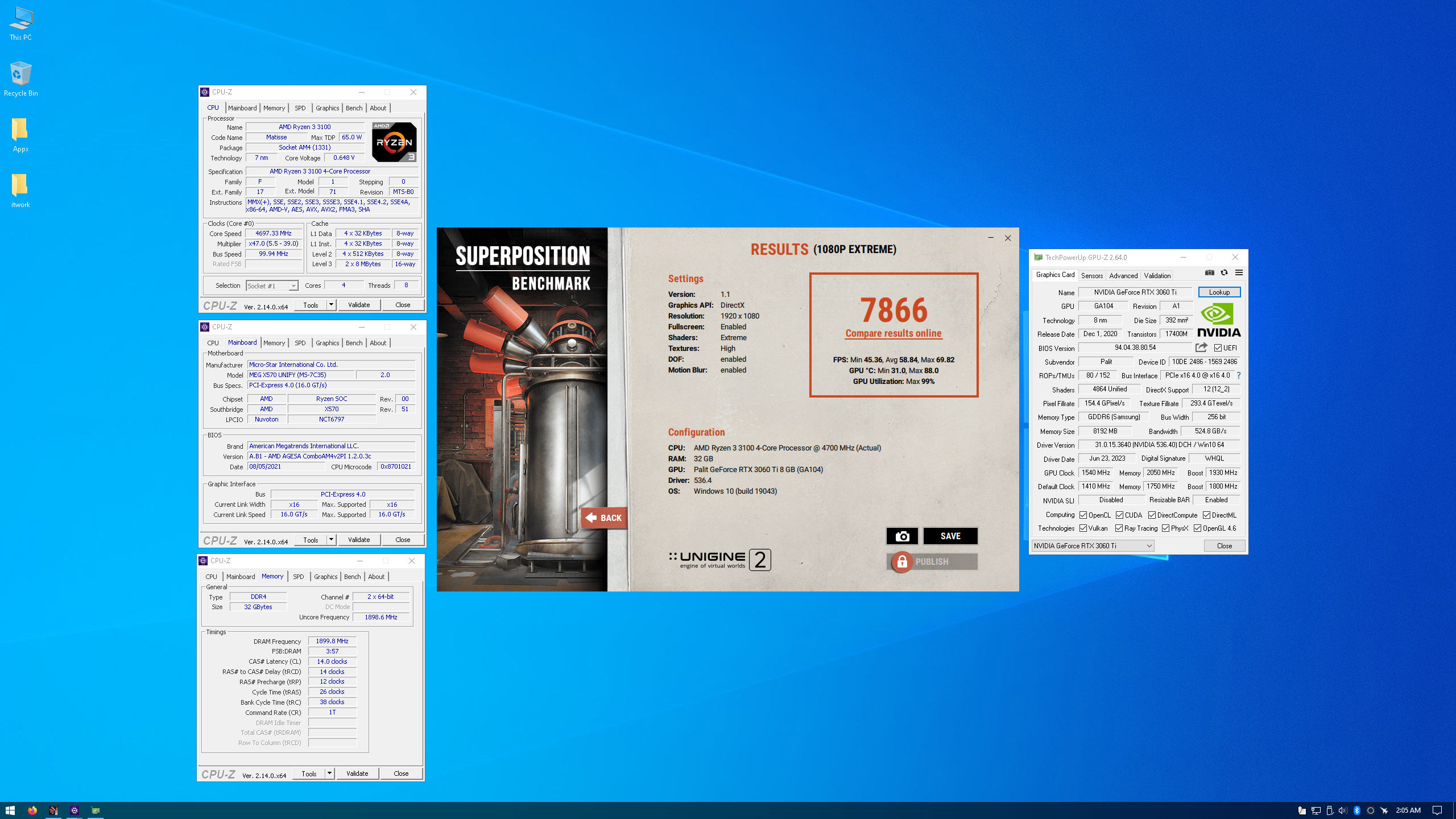Open the Recycle Bin desktop icon
The image size is (1456, 819).
point(20,79)
